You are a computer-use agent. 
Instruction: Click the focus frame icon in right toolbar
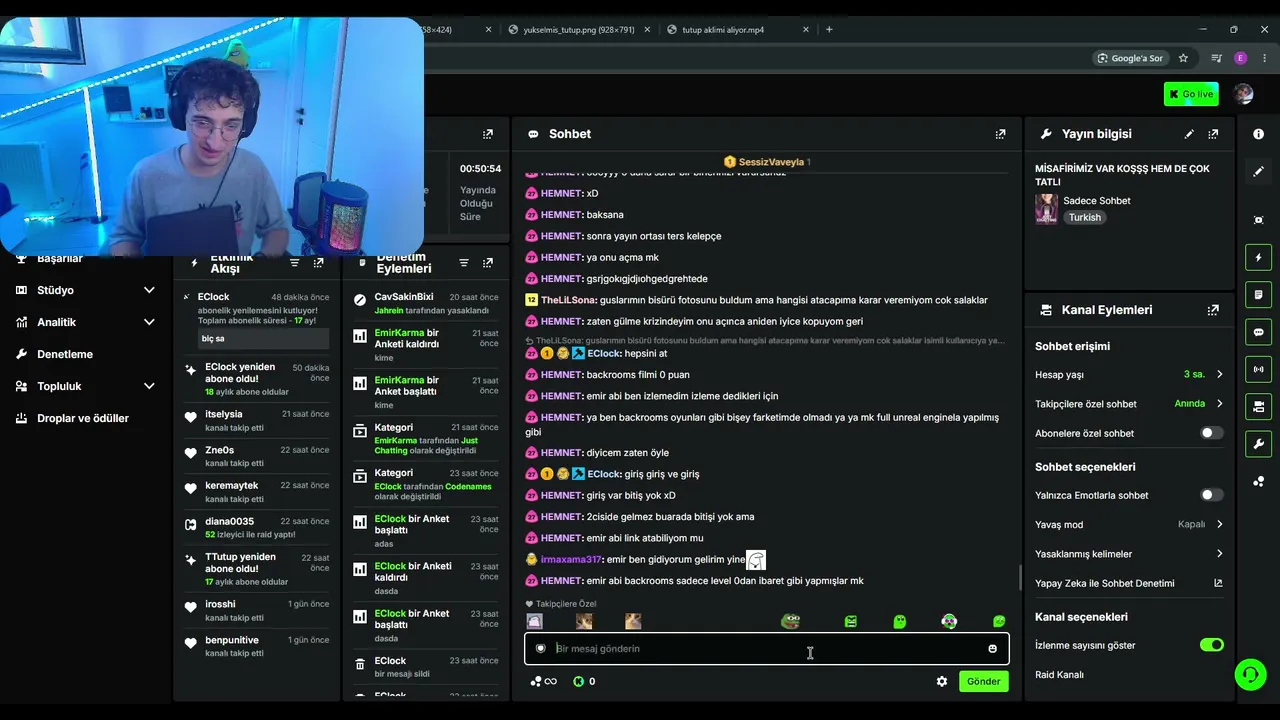pyautogui.click(x=1258, y=220)
